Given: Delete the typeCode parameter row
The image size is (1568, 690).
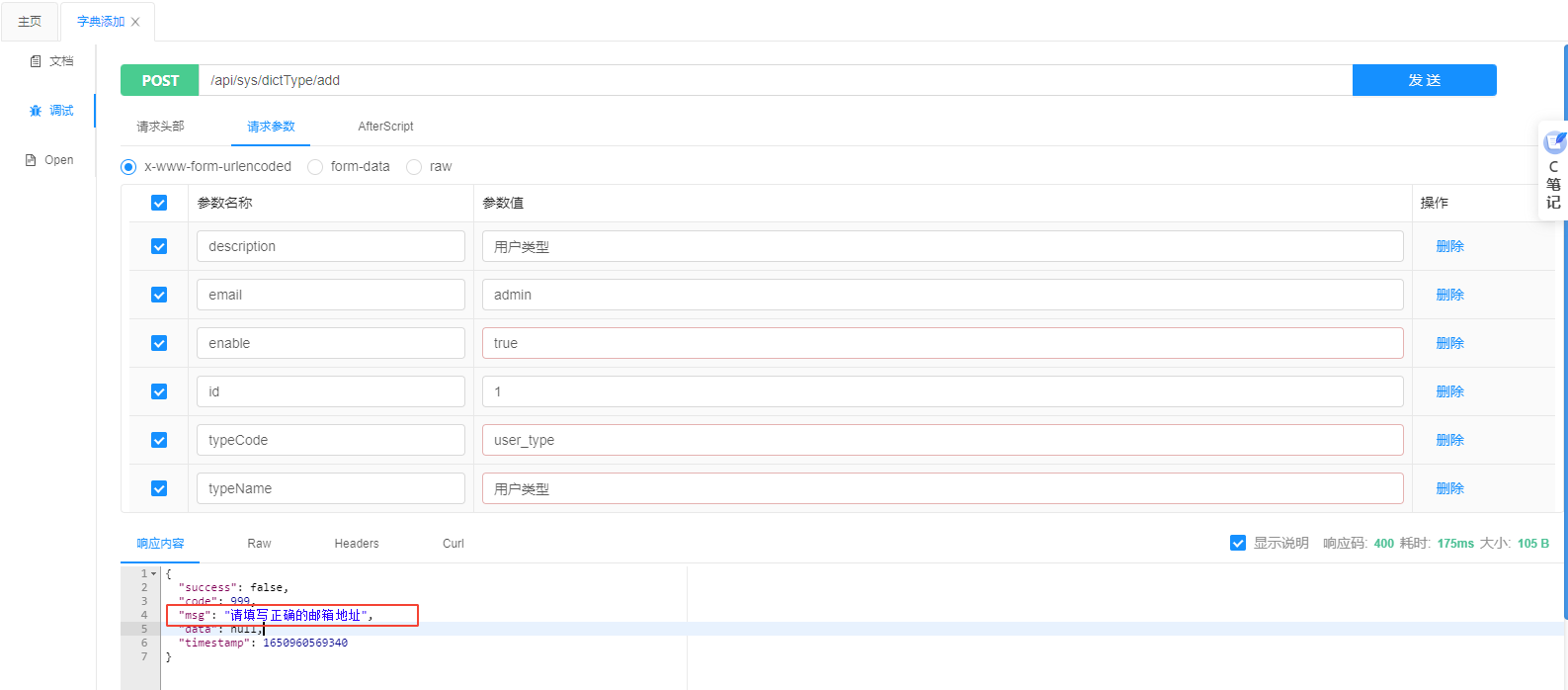Looking at the screenshot, I should 1449,440.
